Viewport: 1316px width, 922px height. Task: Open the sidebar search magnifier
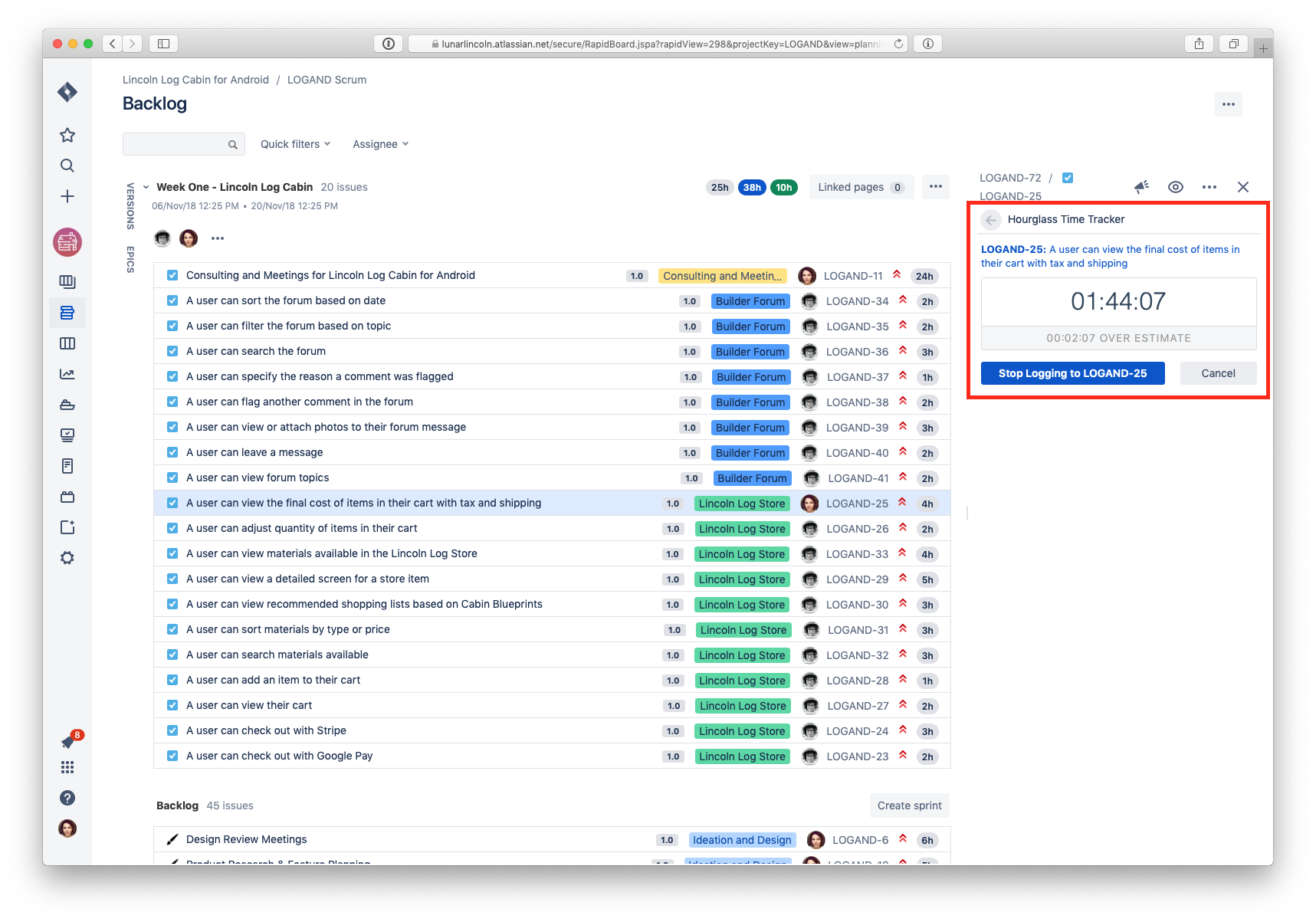[x=67, y=166]
